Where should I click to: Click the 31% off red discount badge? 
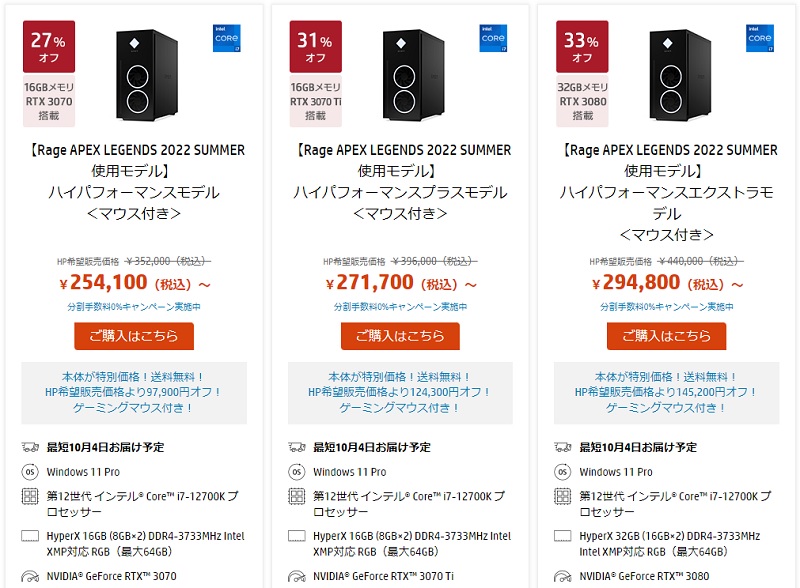click(315, 46)
